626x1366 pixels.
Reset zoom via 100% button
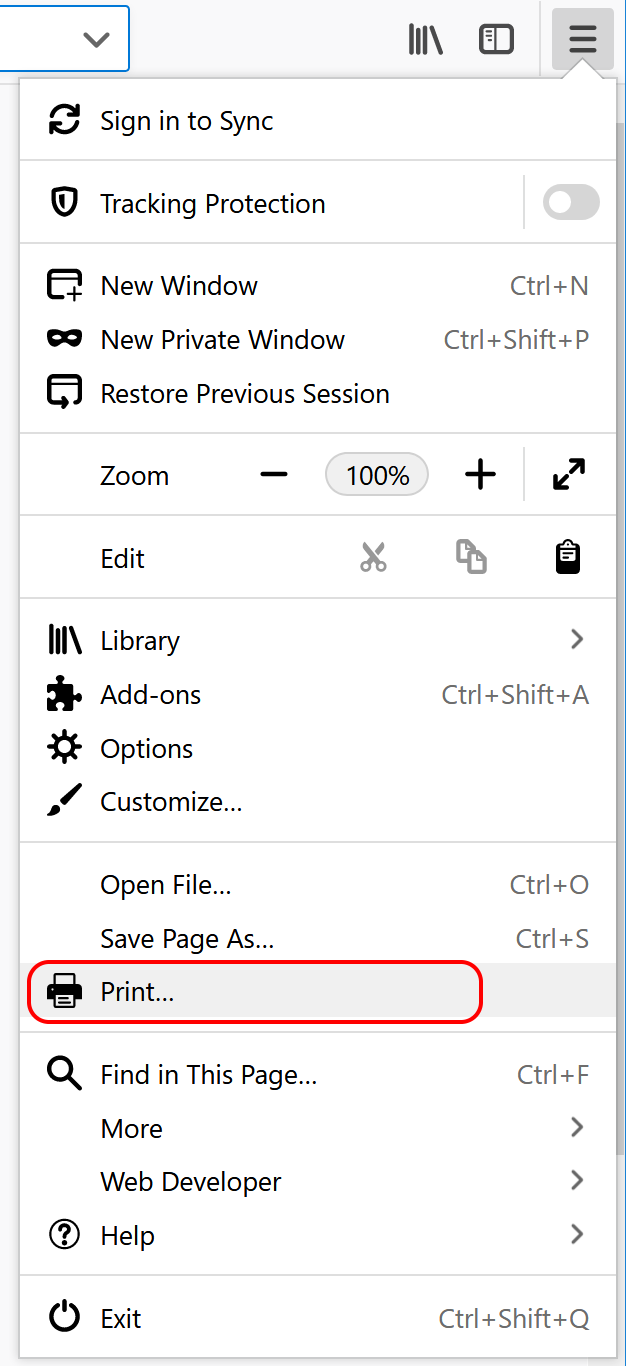pyautogui.click(x=377, y=475)
